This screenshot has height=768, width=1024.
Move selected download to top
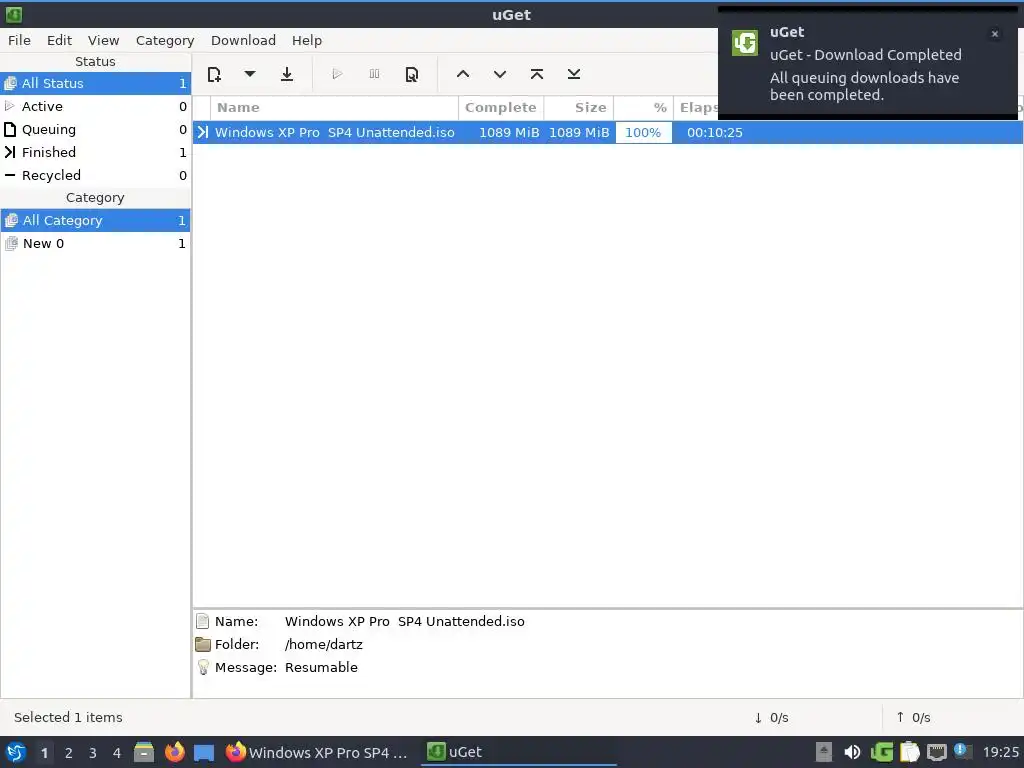tap(537, 74)
